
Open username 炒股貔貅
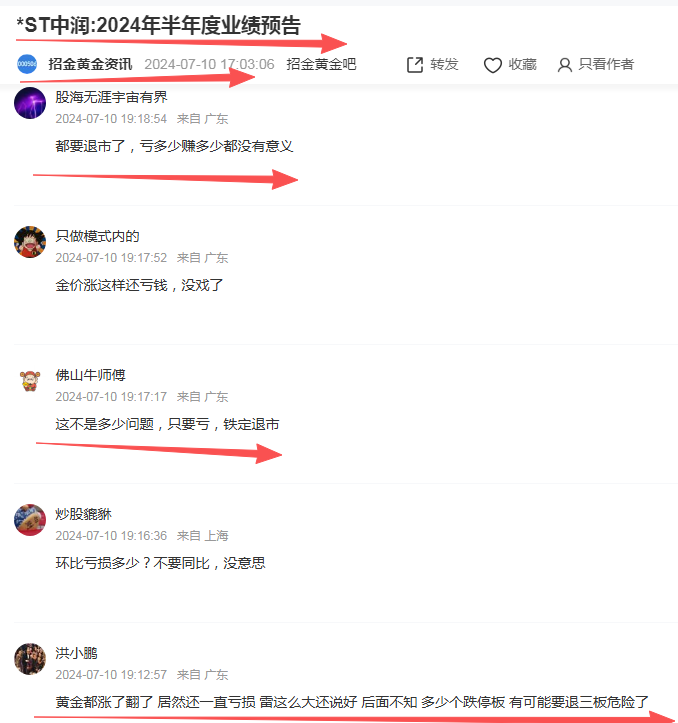point(83,514)
